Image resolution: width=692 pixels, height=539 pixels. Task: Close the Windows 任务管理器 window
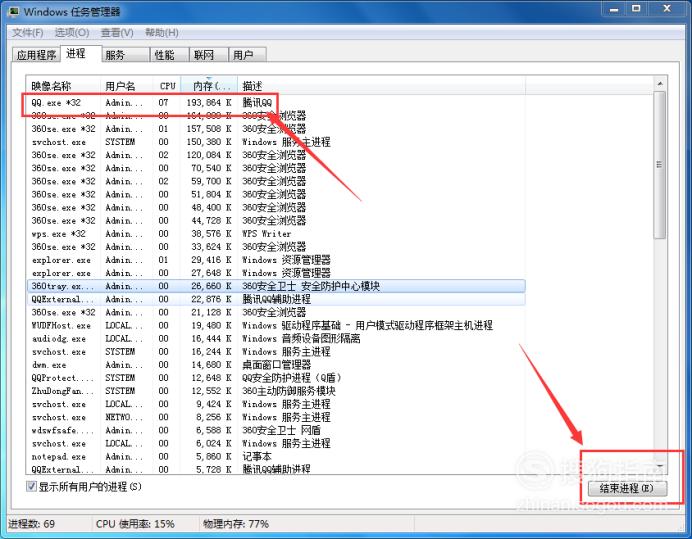coord(667,9)
